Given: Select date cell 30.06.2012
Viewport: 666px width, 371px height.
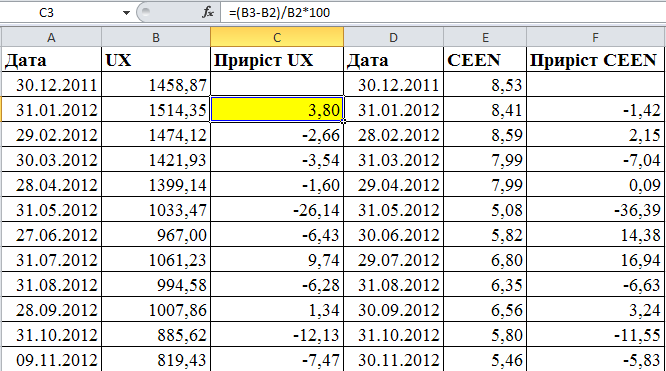Looking at the screenshot, I should pyautogui.click(x=393, y=235).
